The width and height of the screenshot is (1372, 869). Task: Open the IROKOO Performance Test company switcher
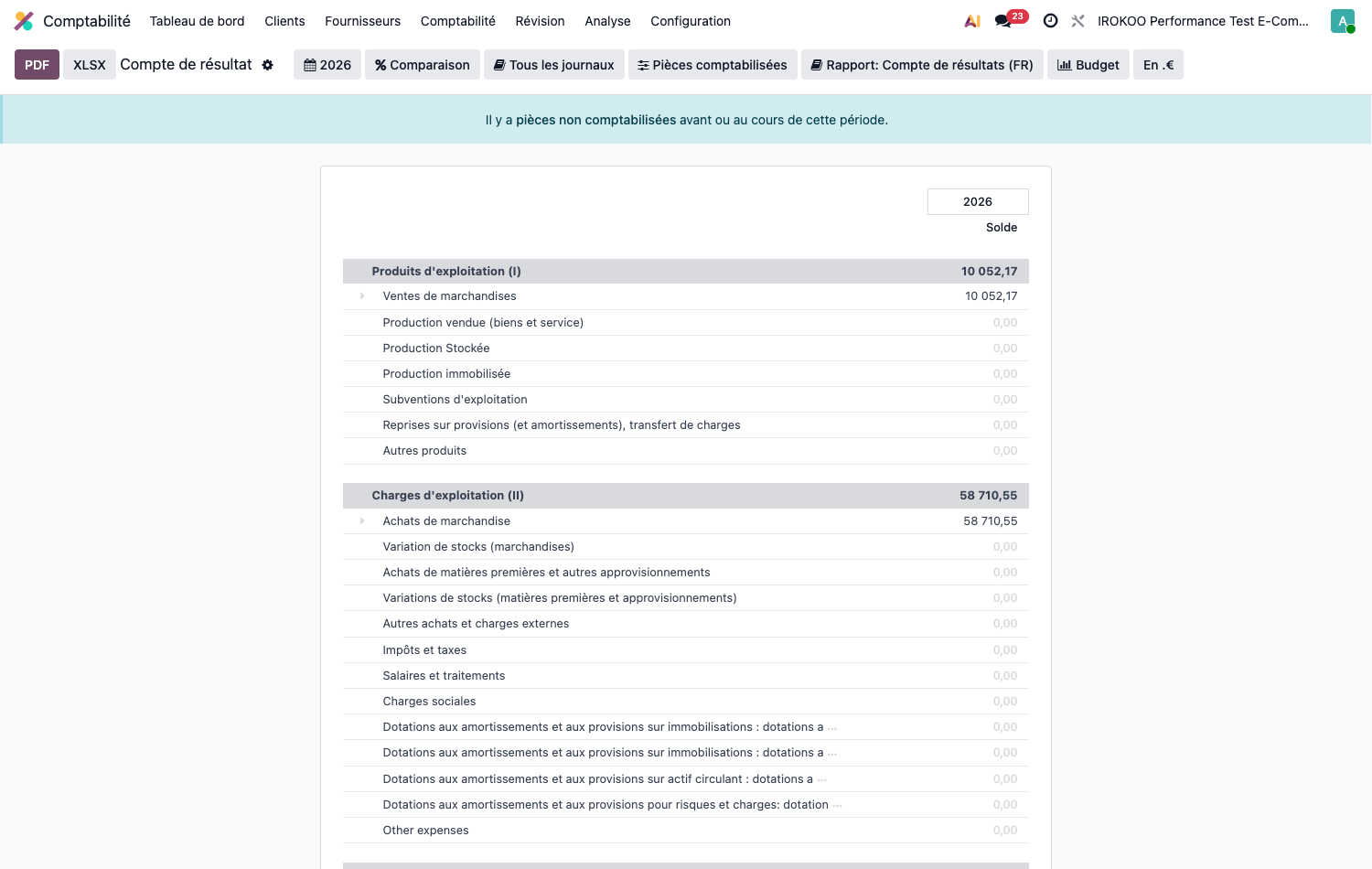point(1204,21)
